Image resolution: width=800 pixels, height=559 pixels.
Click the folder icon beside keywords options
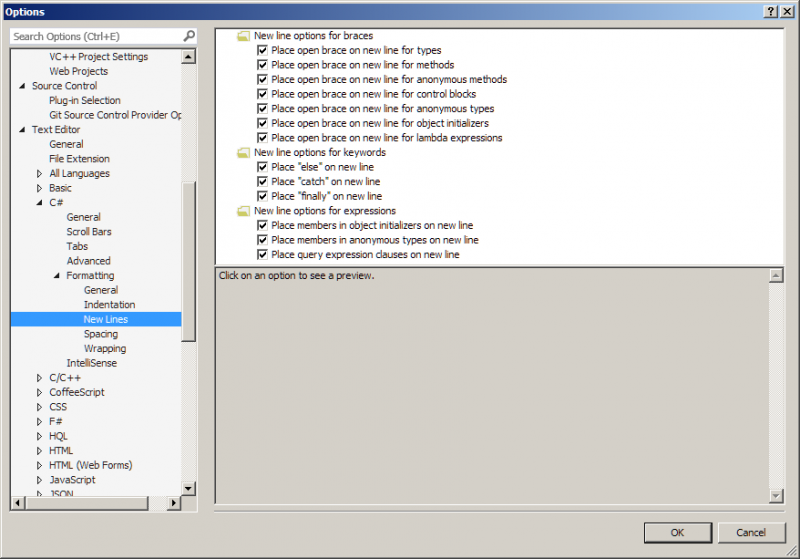243,153
